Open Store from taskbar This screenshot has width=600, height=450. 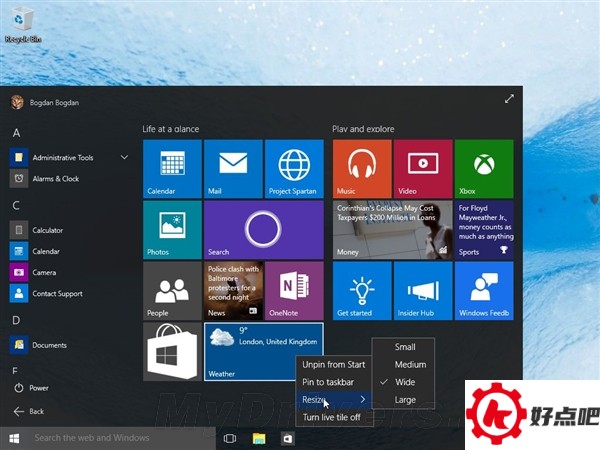point(287,439)
